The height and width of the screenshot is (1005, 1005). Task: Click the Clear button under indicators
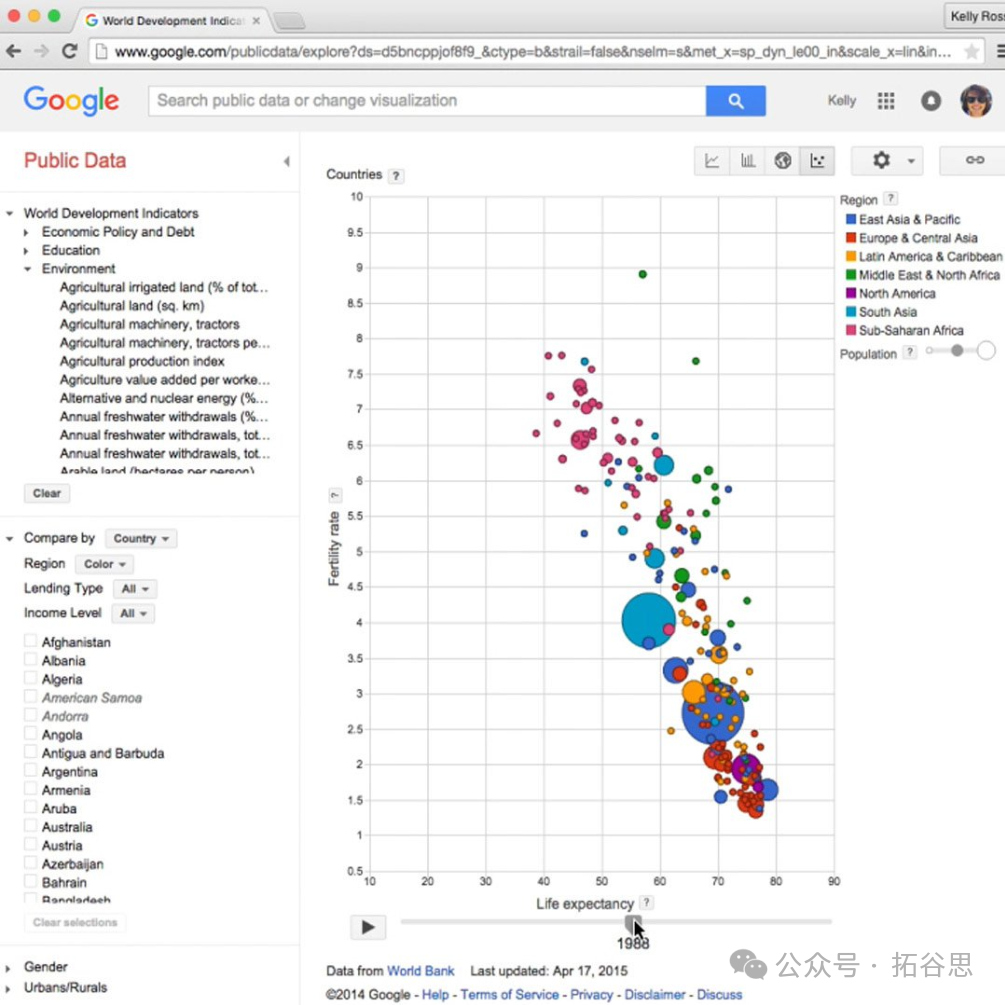pyautogui.click(x=47, y=493)
